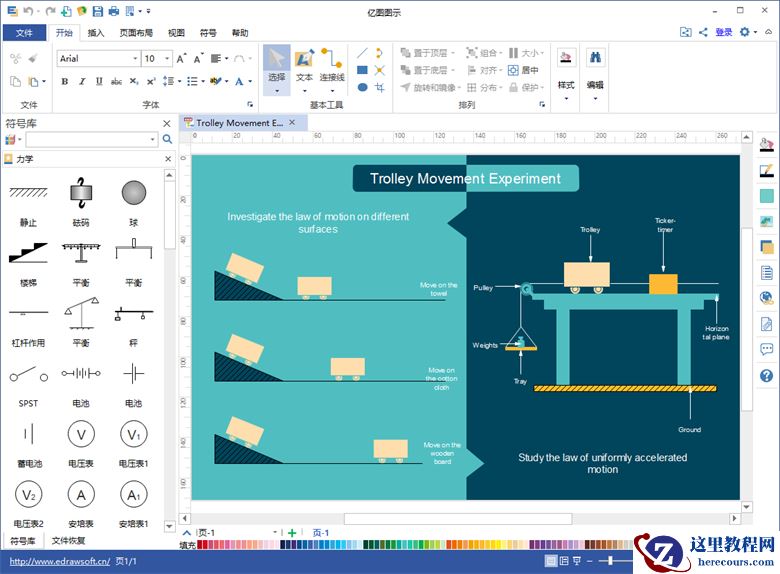Close the 符号库 symbol library panel
The height and width of the screenshot is (574, 780).
click(x=167, y=123)
